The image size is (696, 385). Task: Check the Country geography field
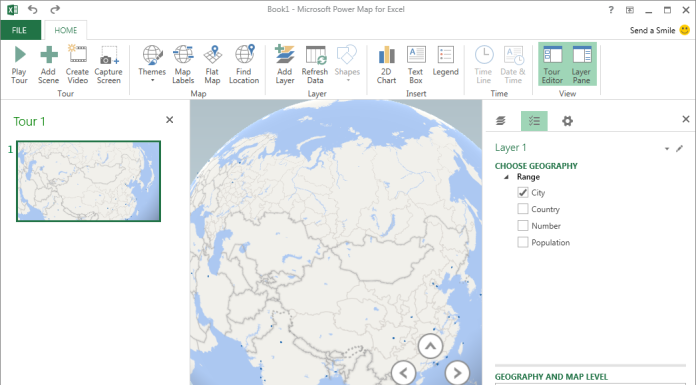[x=523, y=209]
